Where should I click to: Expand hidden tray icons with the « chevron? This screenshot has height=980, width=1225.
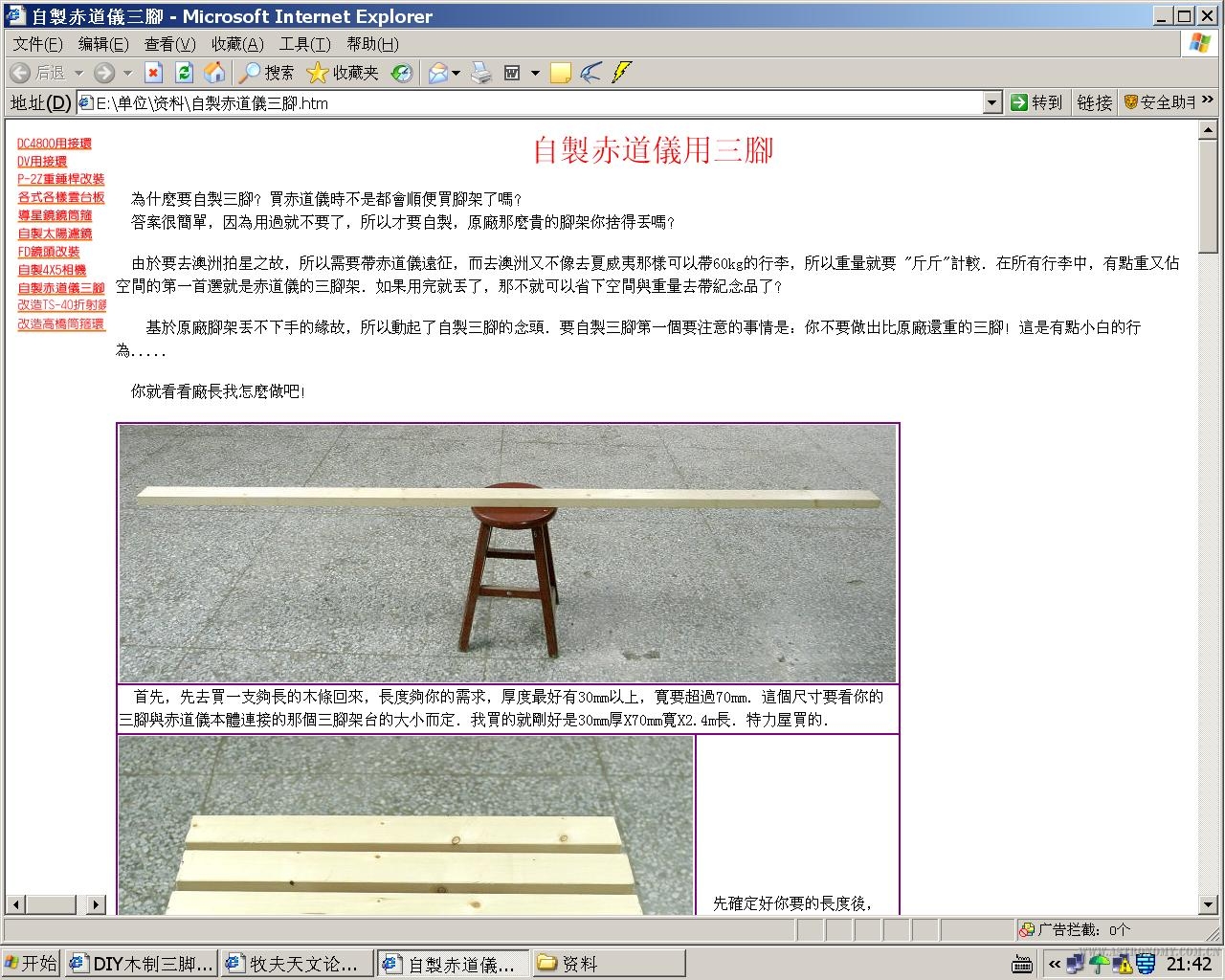(1054, 964)
